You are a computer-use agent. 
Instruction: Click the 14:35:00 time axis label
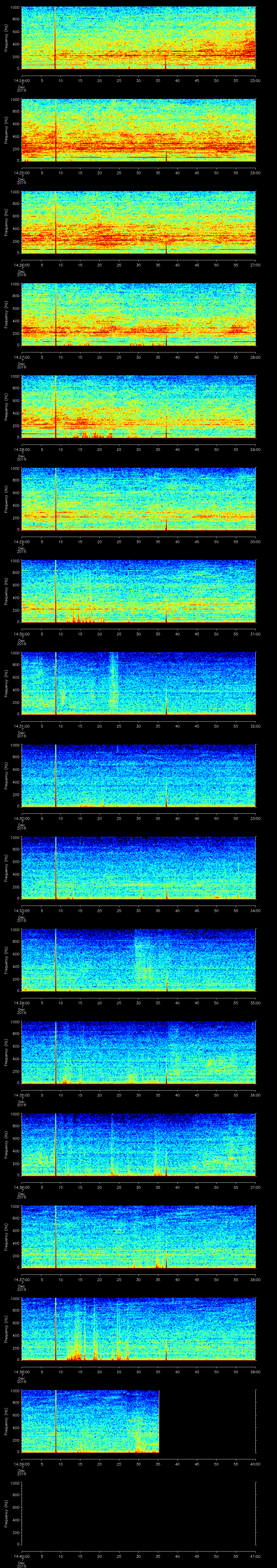tap(21, 1095)
